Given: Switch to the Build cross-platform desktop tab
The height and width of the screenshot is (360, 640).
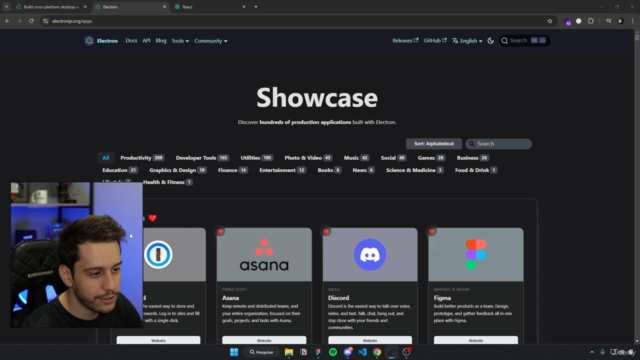Looking at the screenshot, I should click(51, 7).
